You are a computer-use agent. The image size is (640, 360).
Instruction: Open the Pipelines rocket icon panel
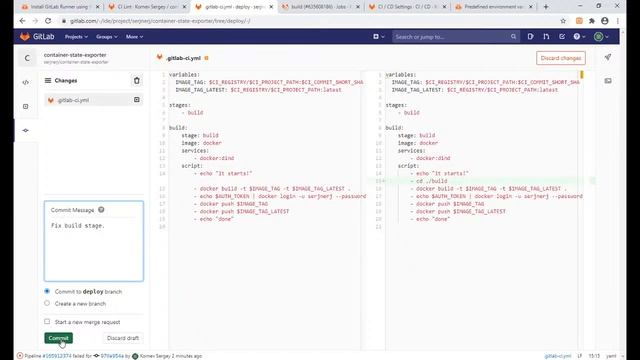[608, 57]
